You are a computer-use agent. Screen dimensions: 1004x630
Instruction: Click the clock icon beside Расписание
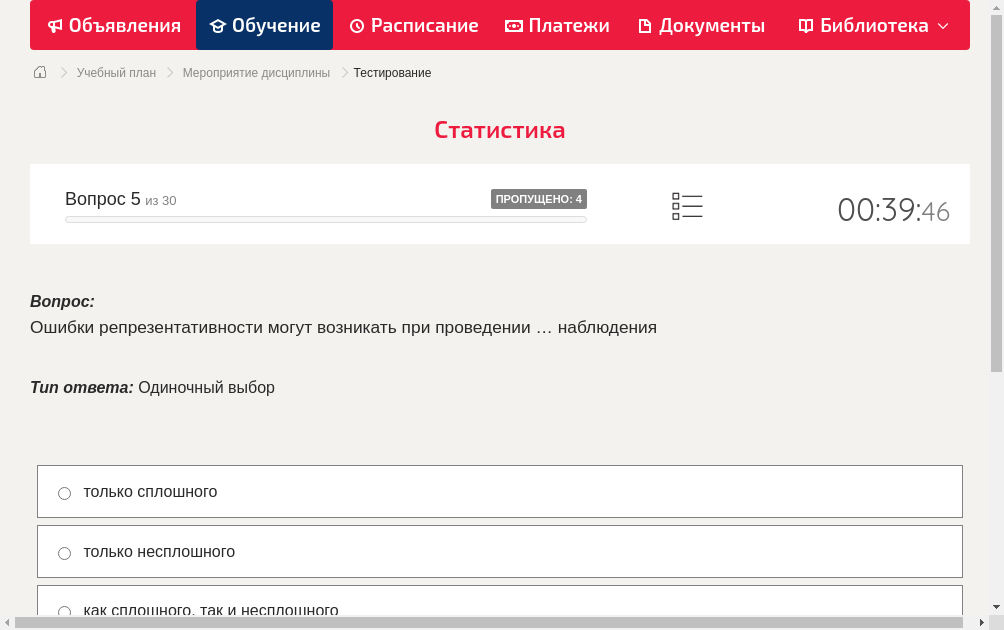[355, 25]
